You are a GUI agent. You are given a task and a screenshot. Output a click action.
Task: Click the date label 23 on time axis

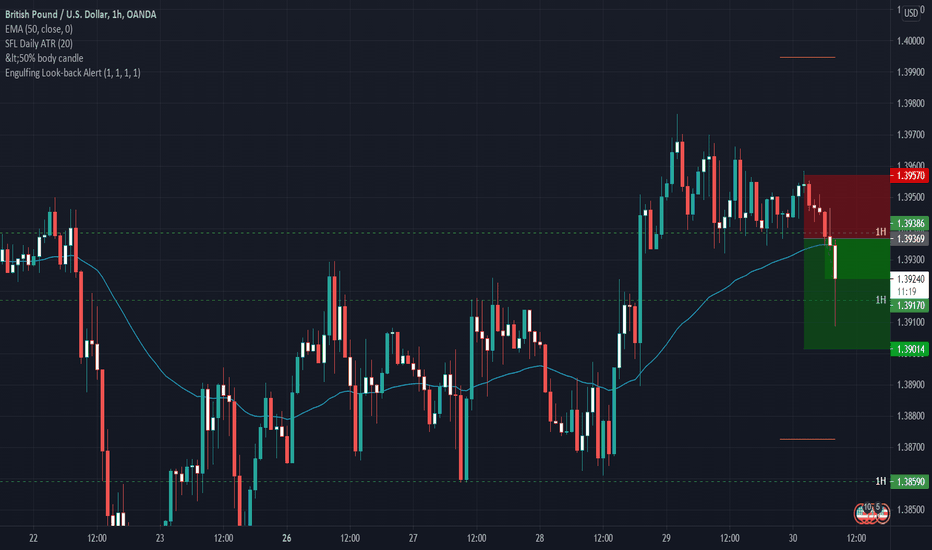click(x=160, y=538)
